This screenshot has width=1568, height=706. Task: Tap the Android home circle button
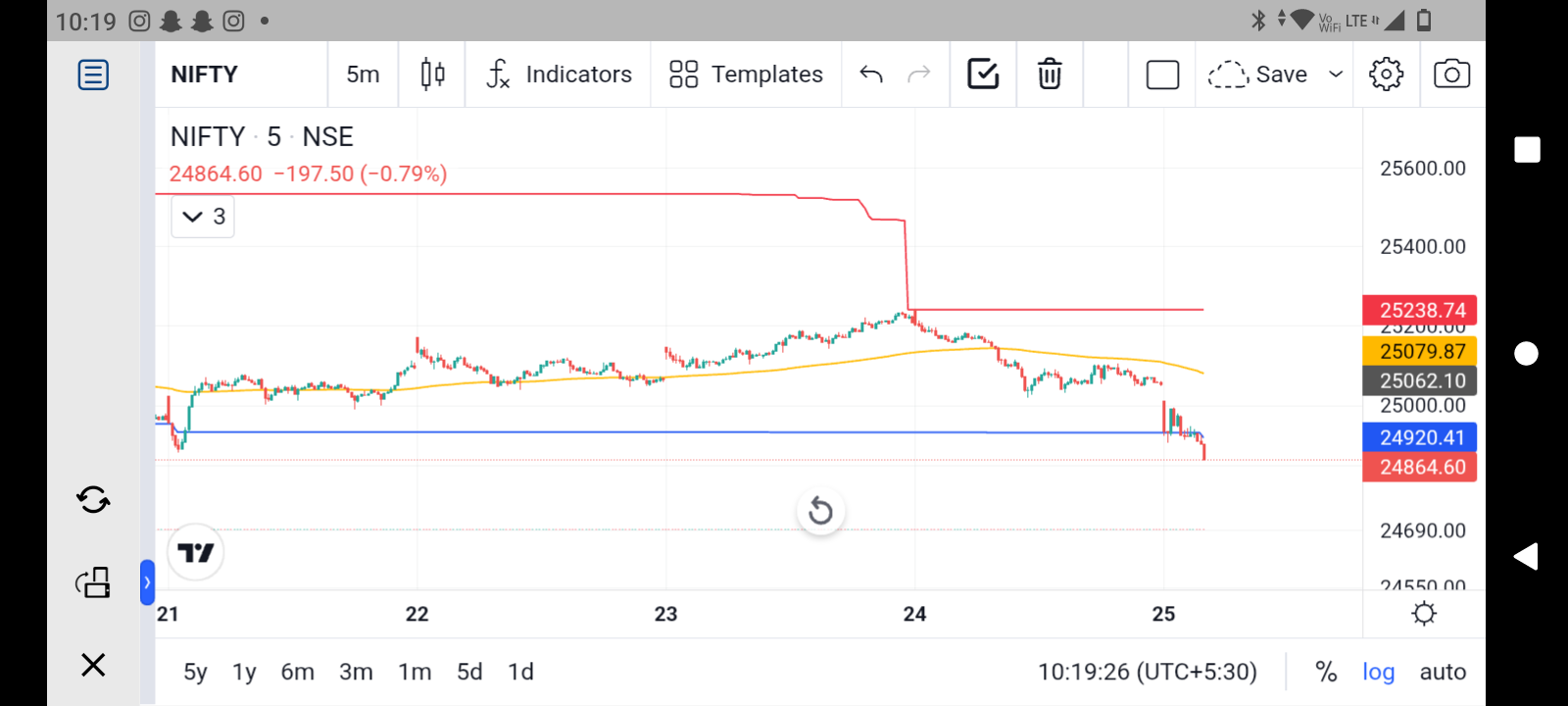(x=1527, y=353)
